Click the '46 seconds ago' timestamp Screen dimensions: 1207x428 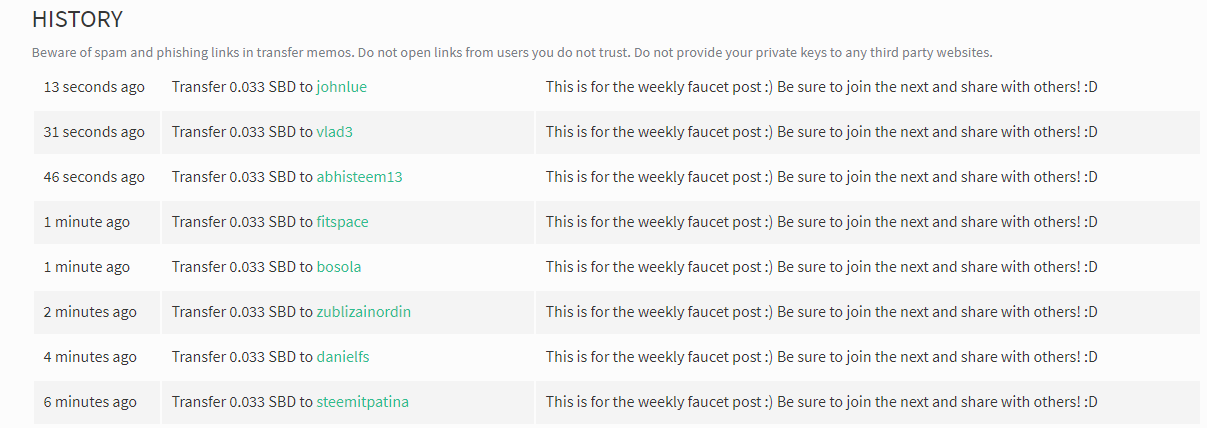94,177
